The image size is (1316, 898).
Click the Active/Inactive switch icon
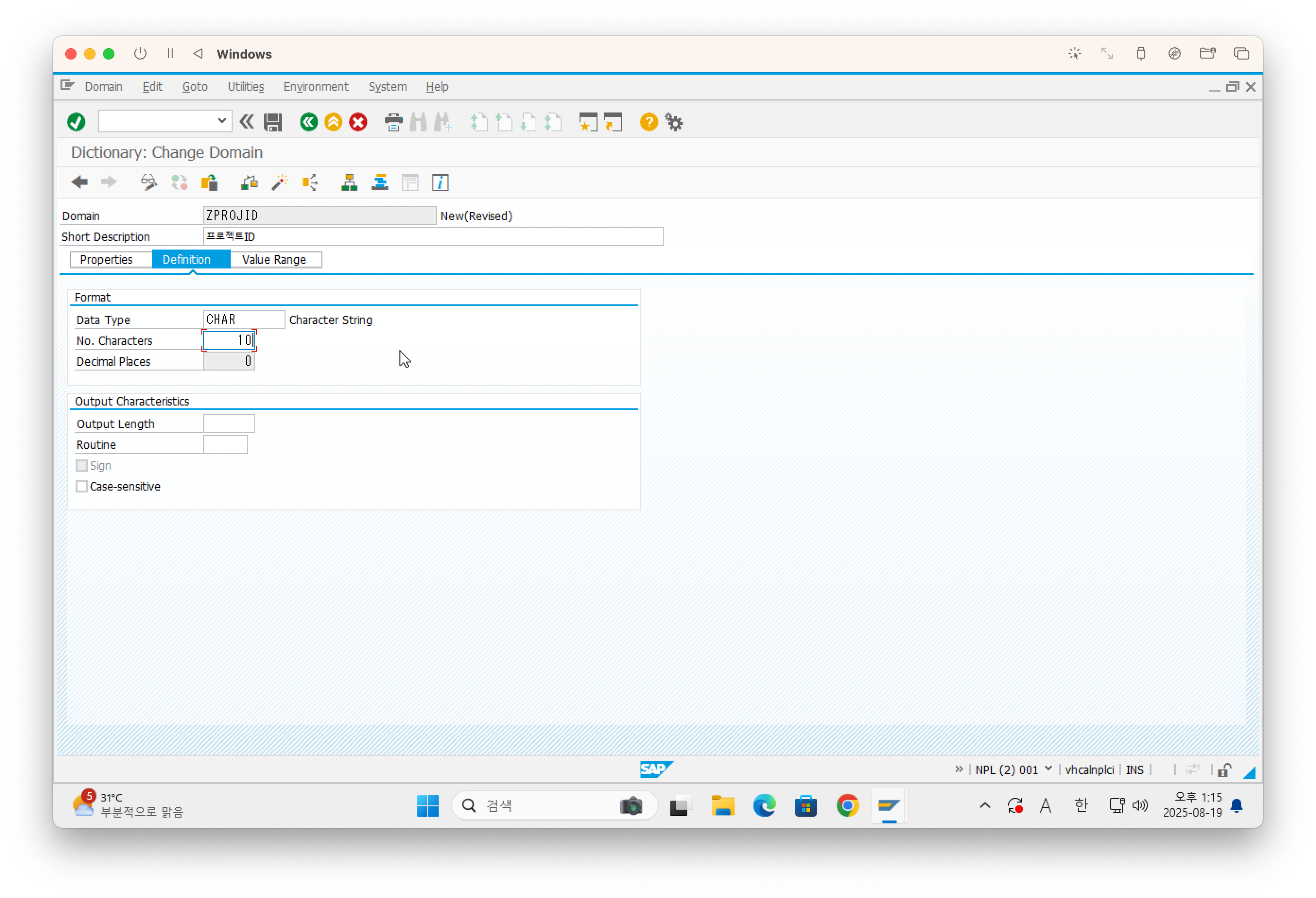(x=180, y=182)
